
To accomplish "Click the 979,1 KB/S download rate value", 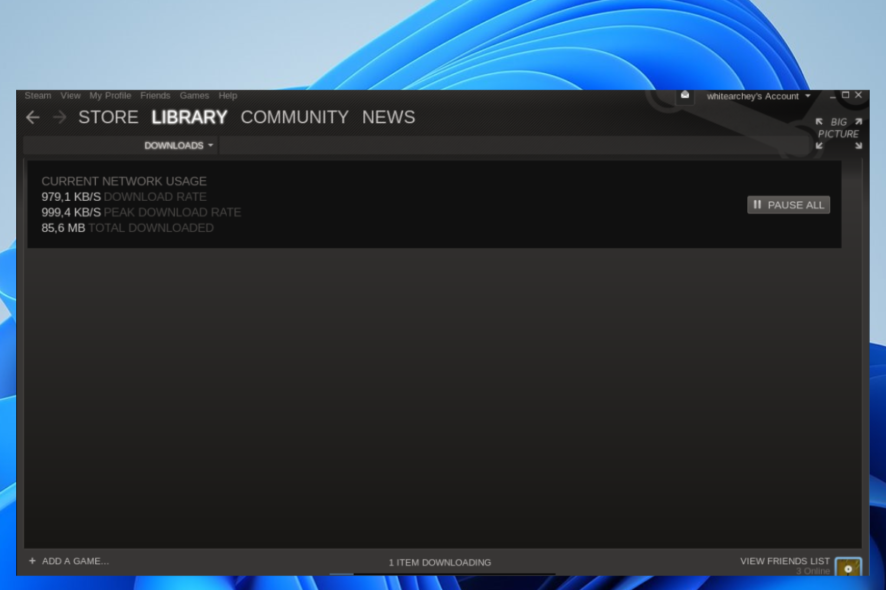I will [x=71, y=197].
